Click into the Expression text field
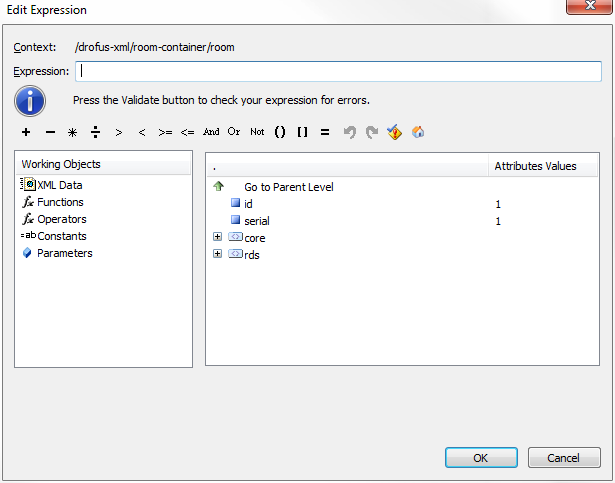The image size is (615, 483). coord(338,71)
